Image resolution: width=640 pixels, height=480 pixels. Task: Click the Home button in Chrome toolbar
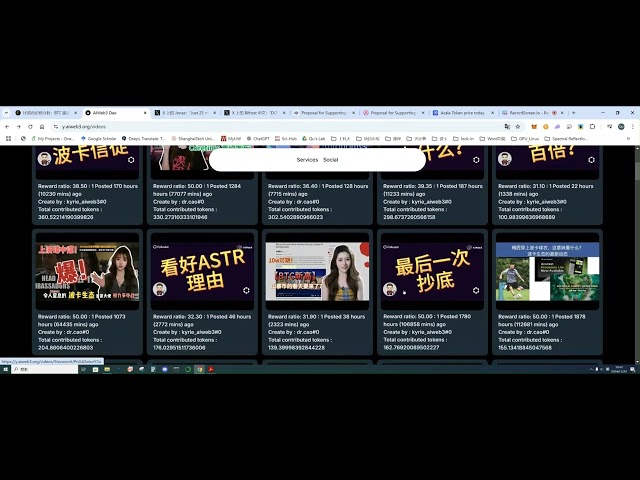42,127
